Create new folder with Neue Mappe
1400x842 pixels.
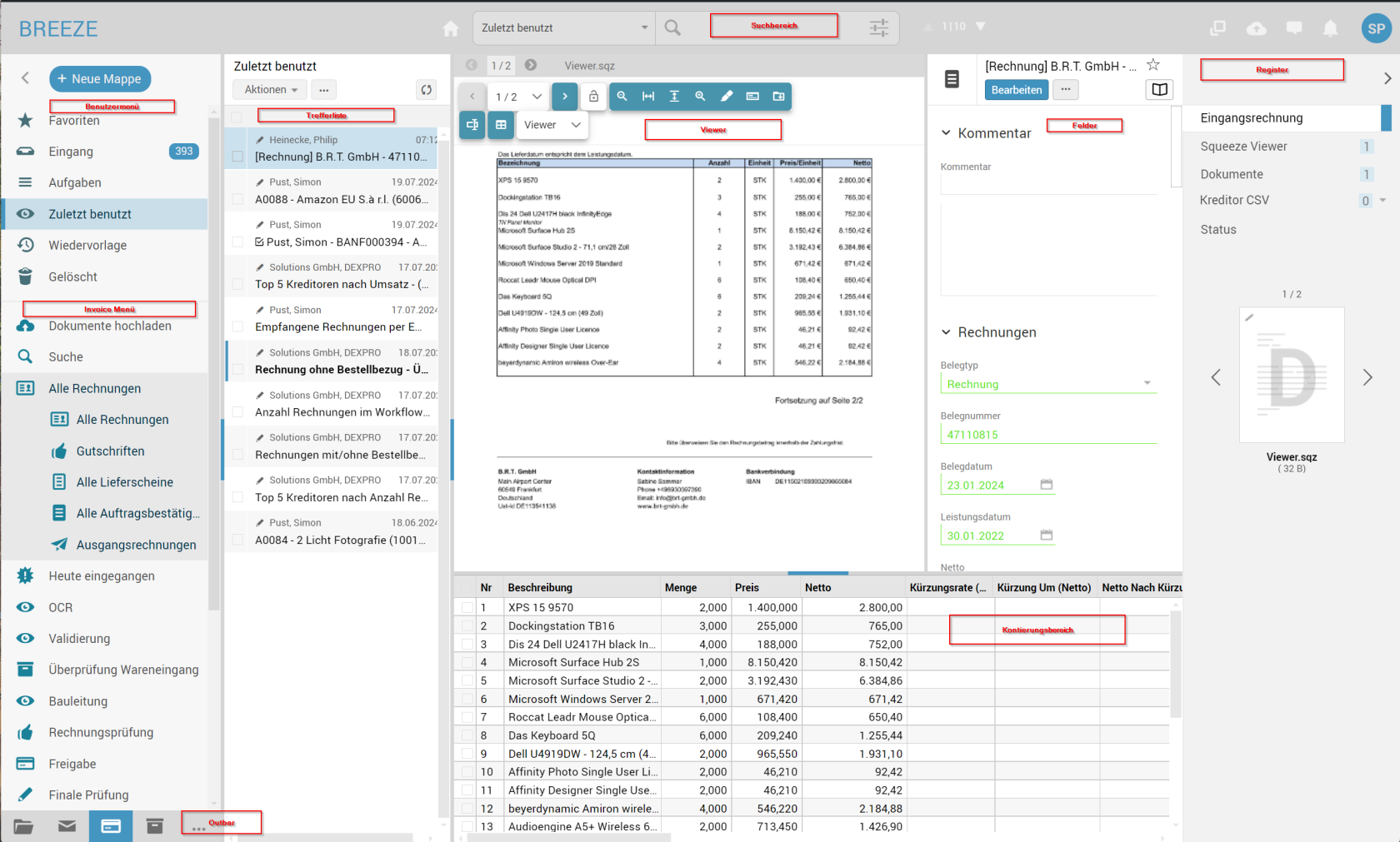pos(100,79)
